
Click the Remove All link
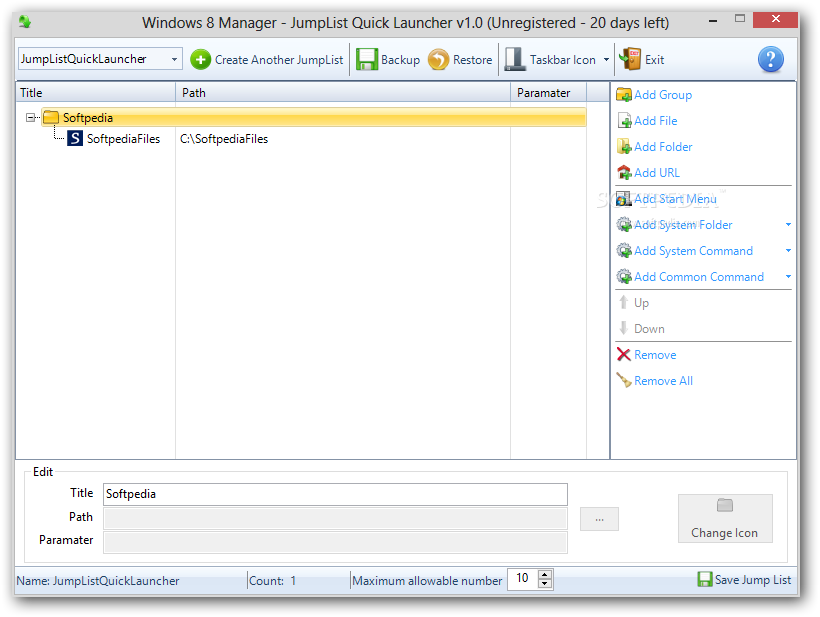click(664, 381)
